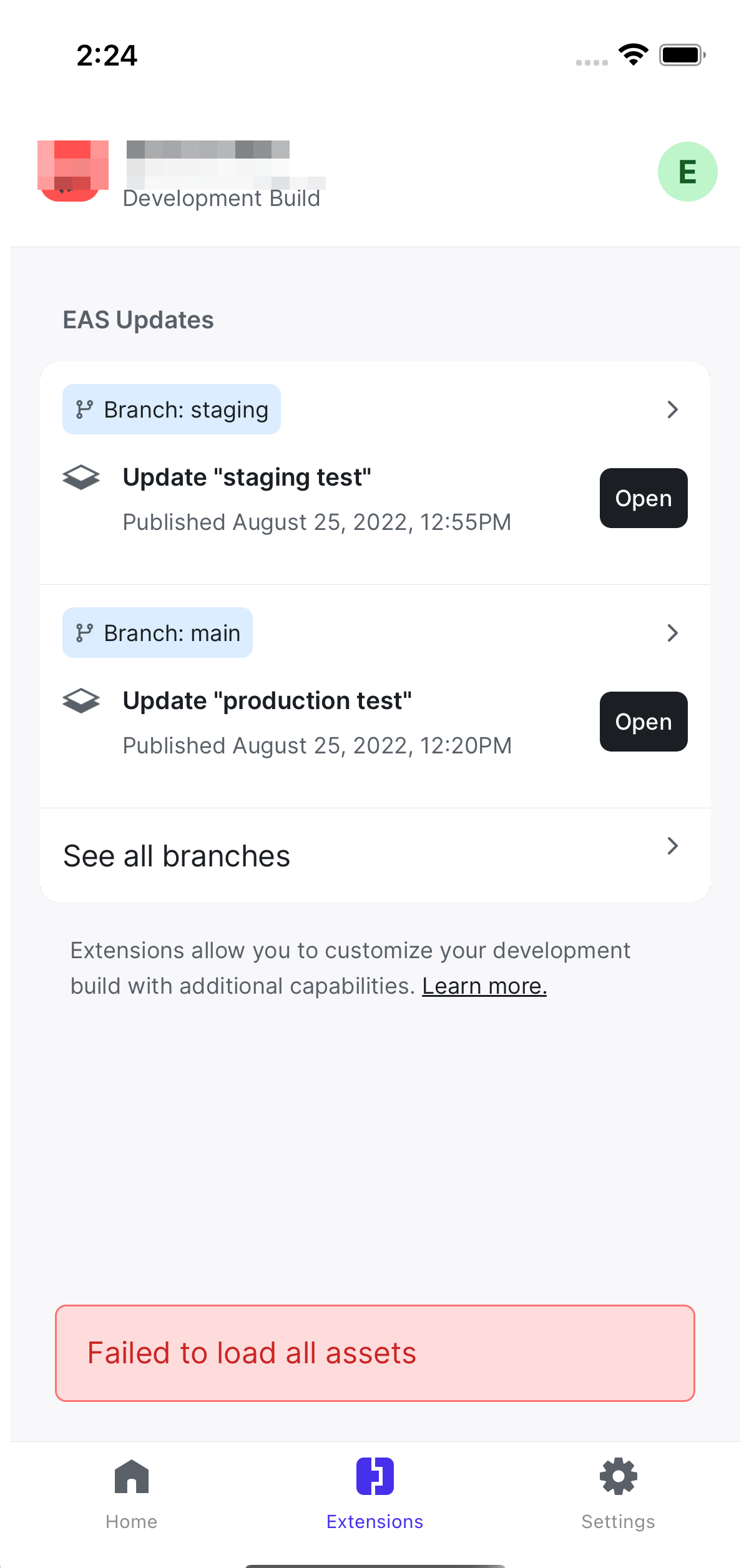Tap the Settings gear icon
Image resolution: width=744 pixels, height=1568 pixels.
tap(618, 1476)
